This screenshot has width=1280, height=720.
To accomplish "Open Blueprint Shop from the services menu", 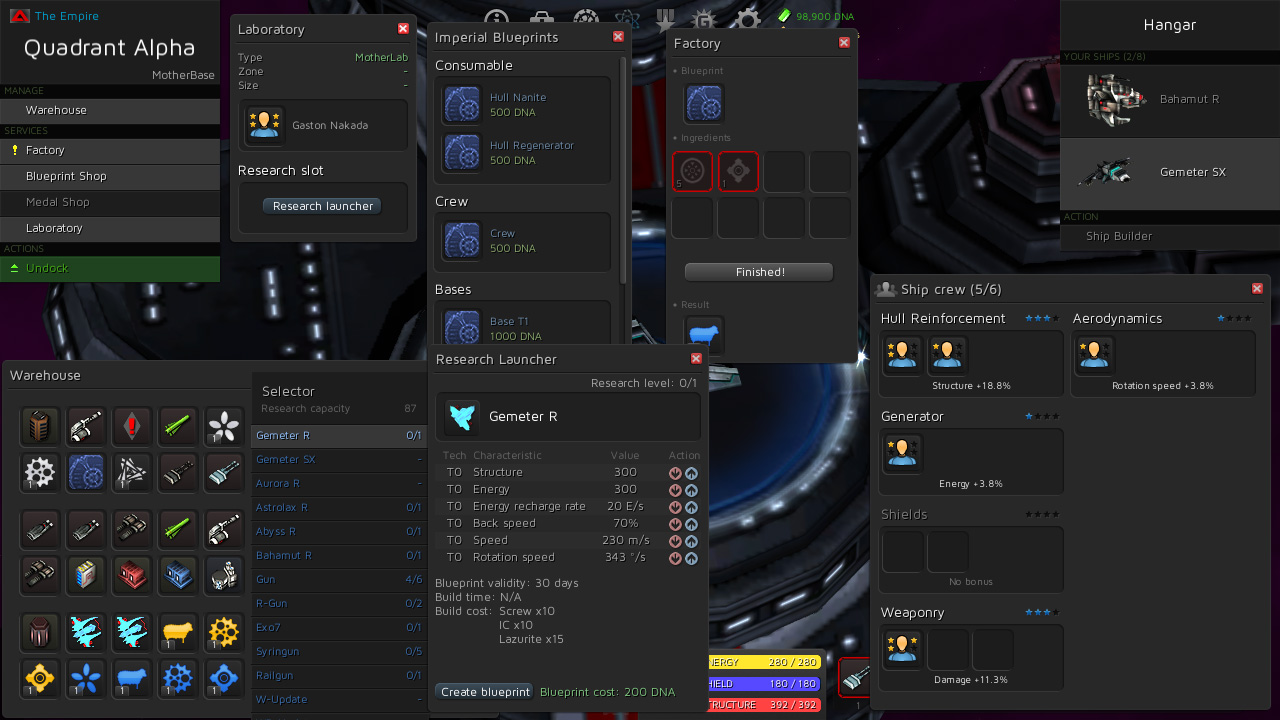I will (x=66, y=176).
